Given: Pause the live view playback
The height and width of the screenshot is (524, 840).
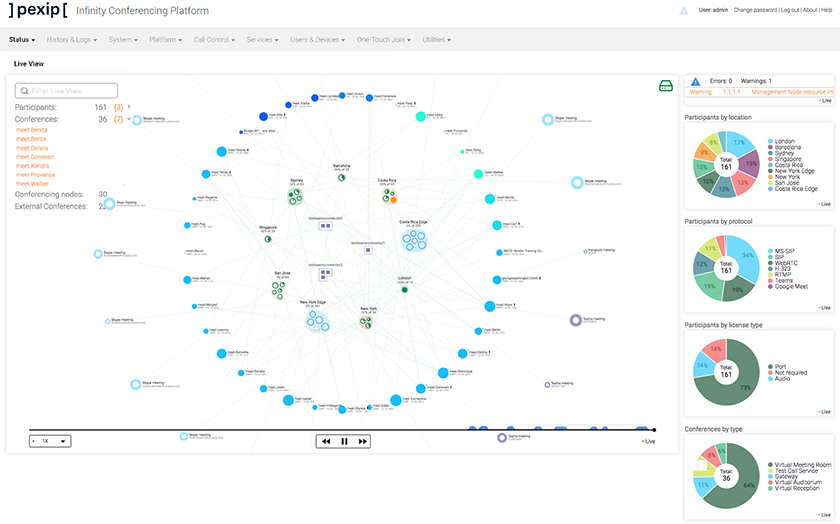Looking at the screenshot, I should [344, 440].
